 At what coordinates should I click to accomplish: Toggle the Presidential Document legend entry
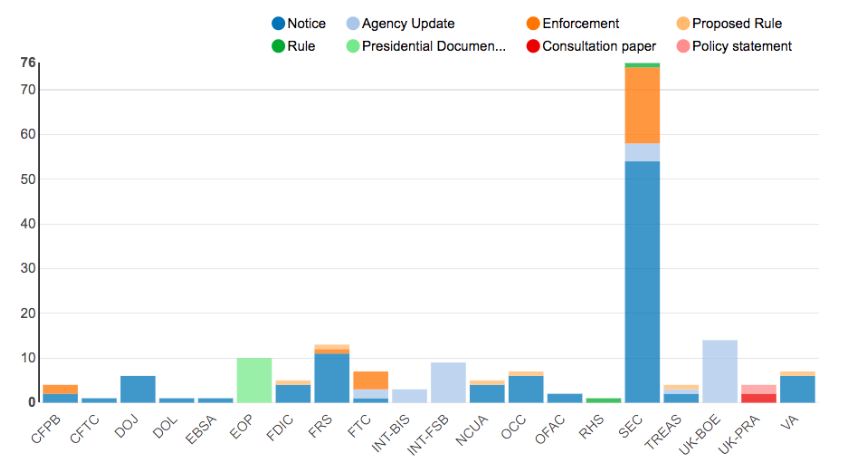[353, 46]
